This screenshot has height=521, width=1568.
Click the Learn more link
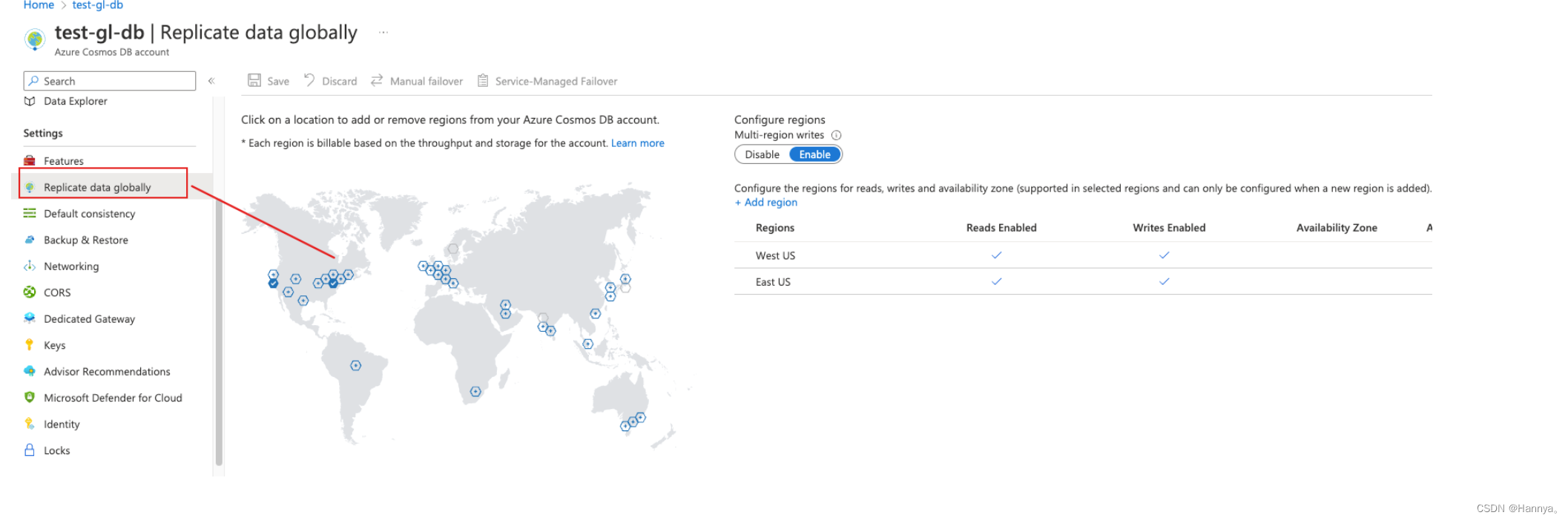click(x=638, y=143)
